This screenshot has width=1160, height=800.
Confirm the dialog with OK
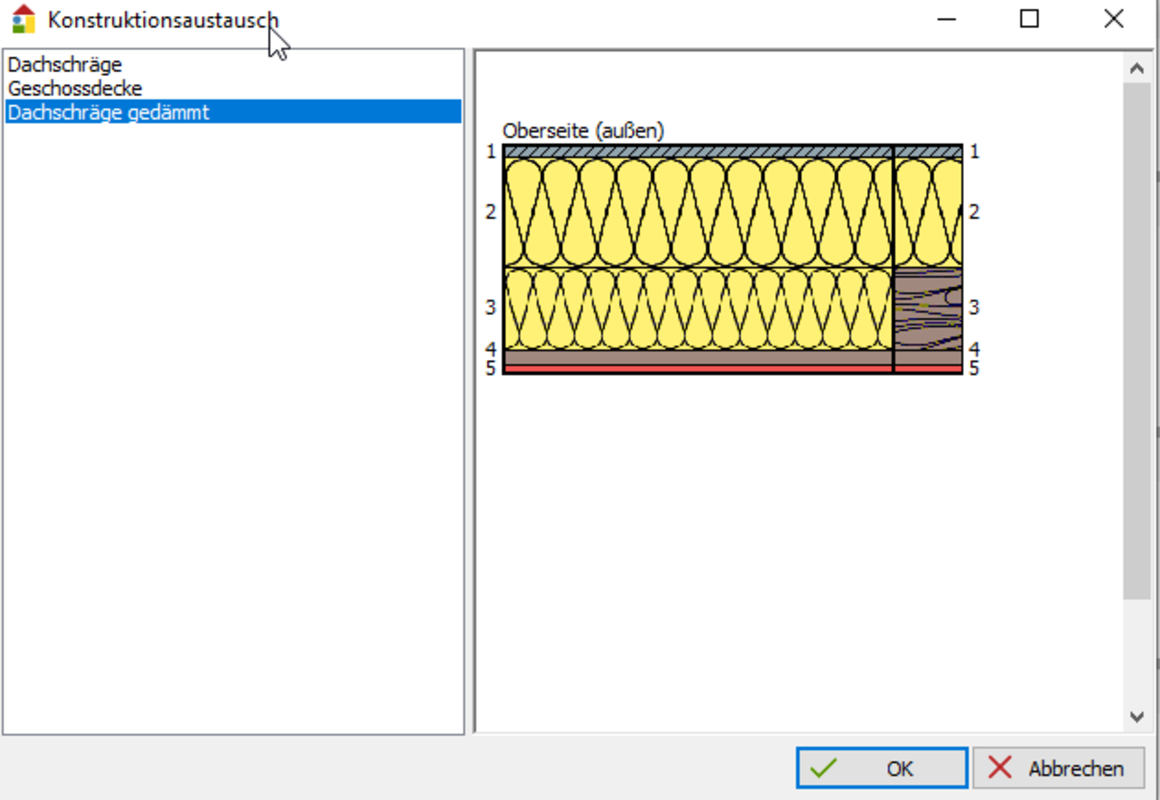point(881,768)
